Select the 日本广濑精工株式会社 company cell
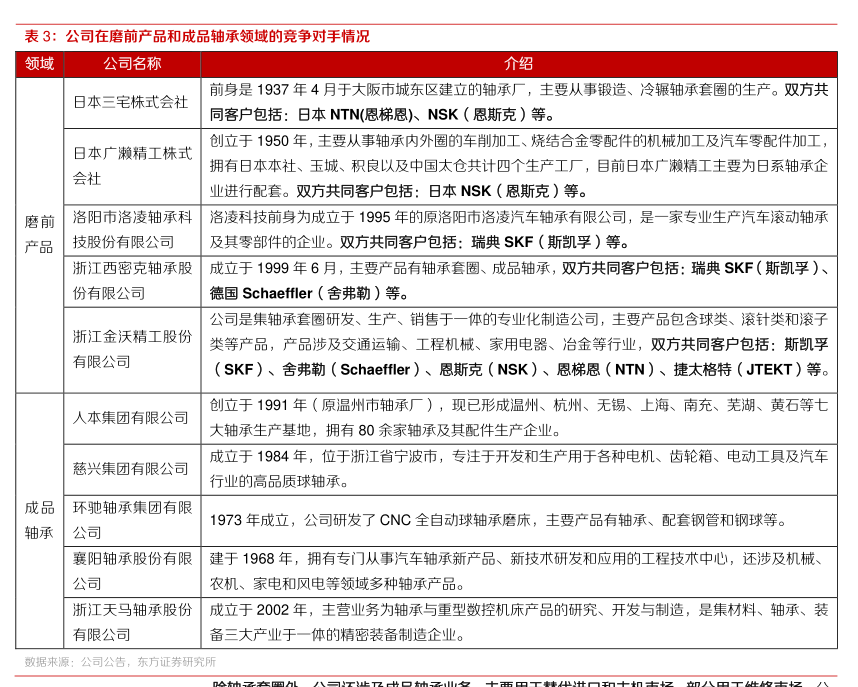 tap(132, 165)
